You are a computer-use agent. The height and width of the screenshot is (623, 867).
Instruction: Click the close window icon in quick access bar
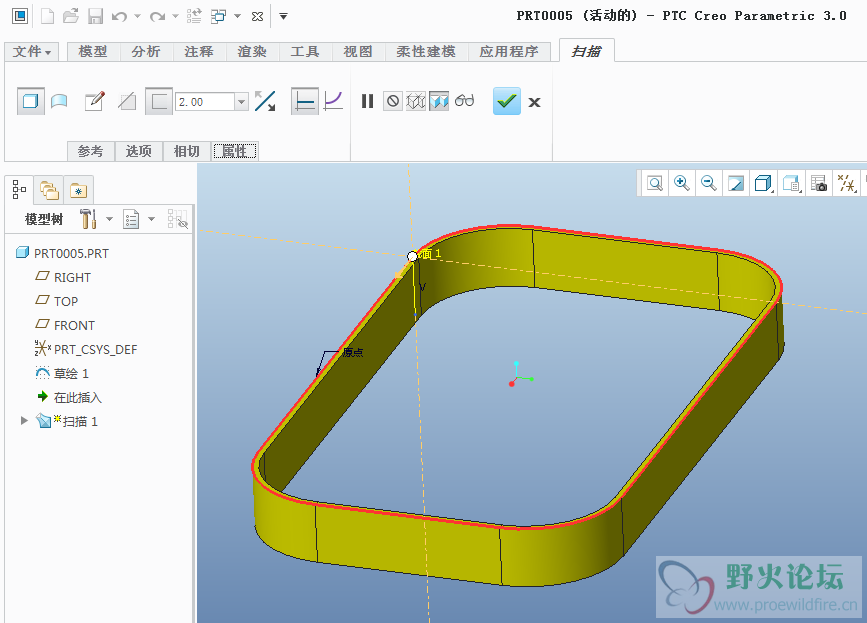coord(257,17)
